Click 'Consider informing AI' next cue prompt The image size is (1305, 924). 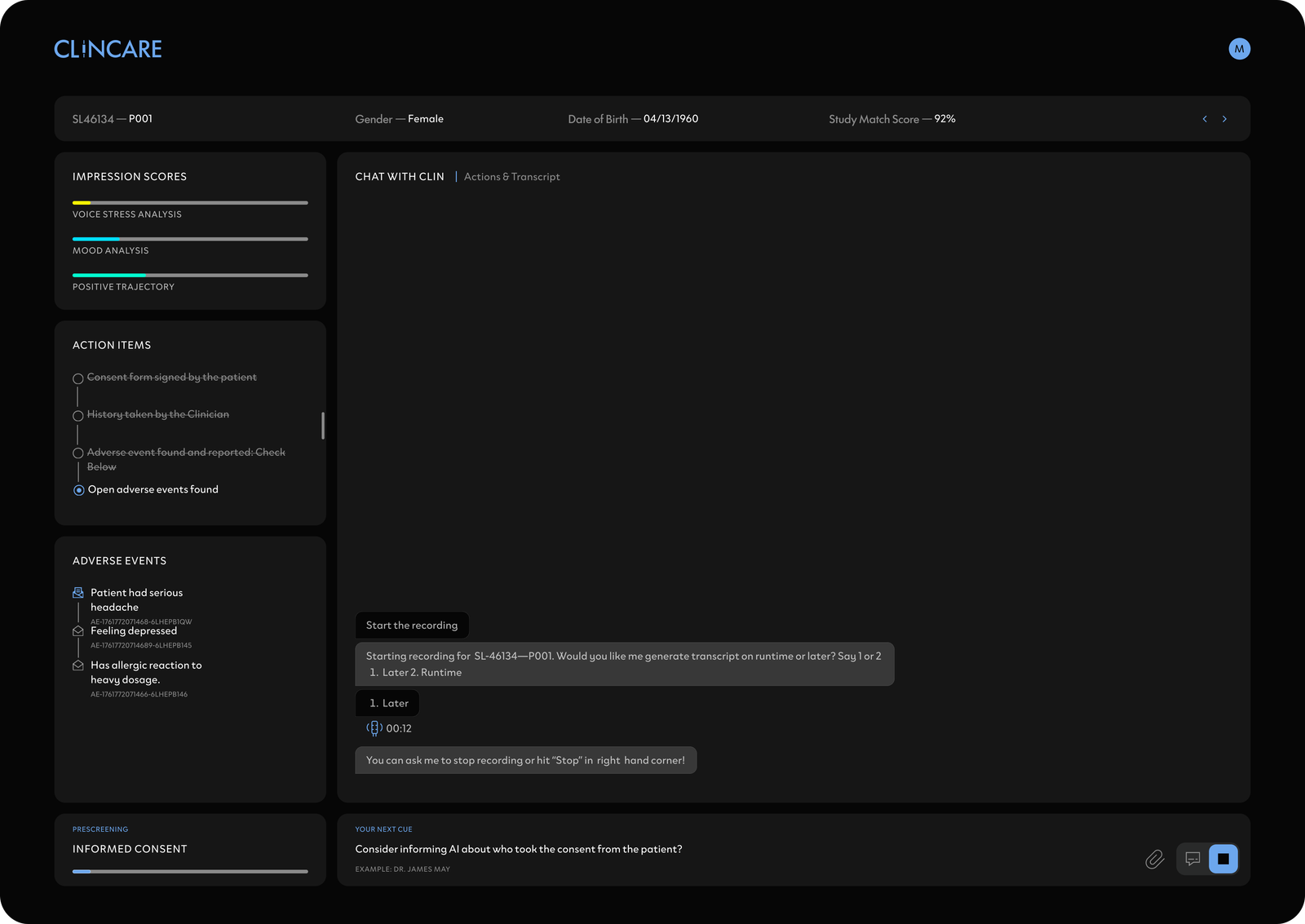[519, 849]
